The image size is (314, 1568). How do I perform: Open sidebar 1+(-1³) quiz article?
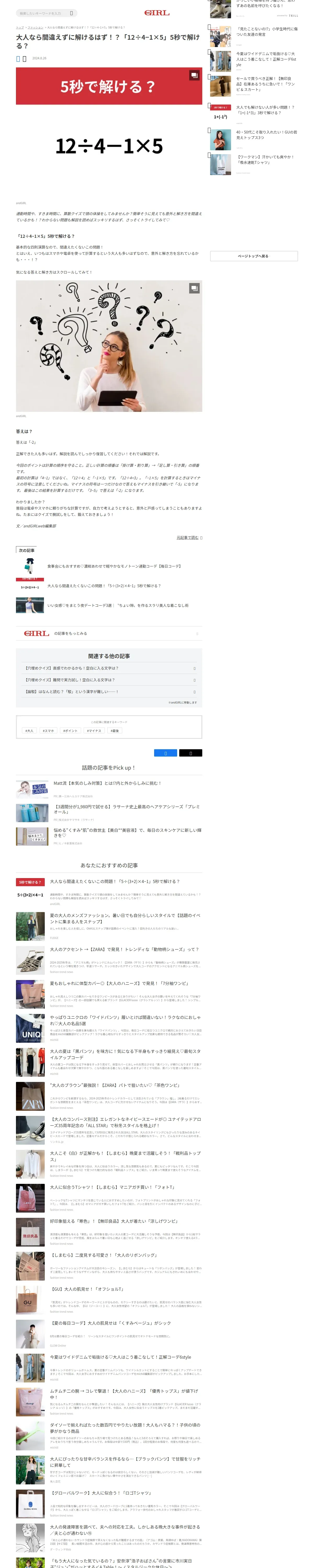(265, 110)
